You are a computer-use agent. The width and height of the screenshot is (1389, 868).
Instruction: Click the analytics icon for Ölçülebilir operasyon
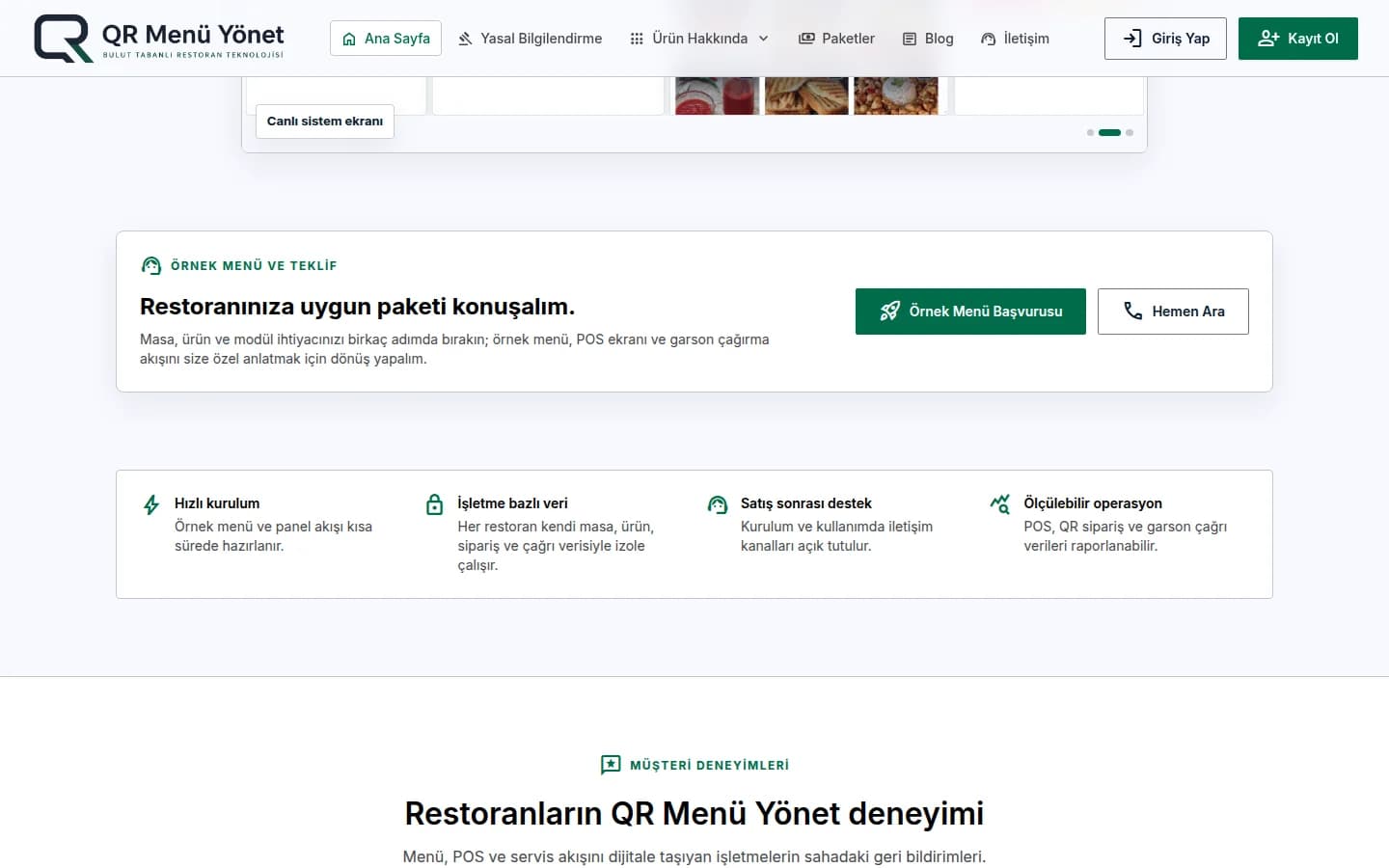click(x=1000, y=503)
